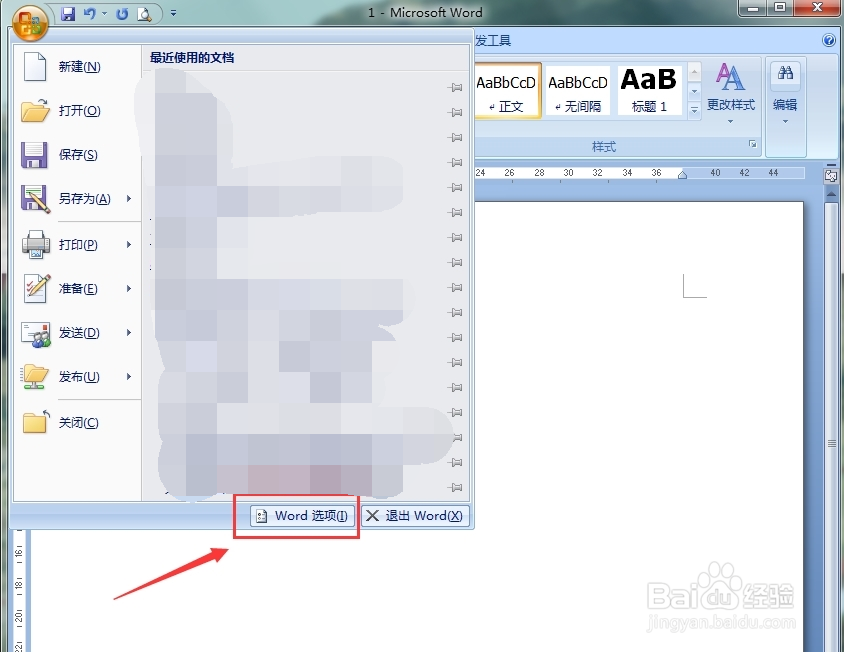This screenshot has width=844, height=652.
Task: Expand the 准备 submenu arrow
Action: pyautogui.click(x=127, y=288)
